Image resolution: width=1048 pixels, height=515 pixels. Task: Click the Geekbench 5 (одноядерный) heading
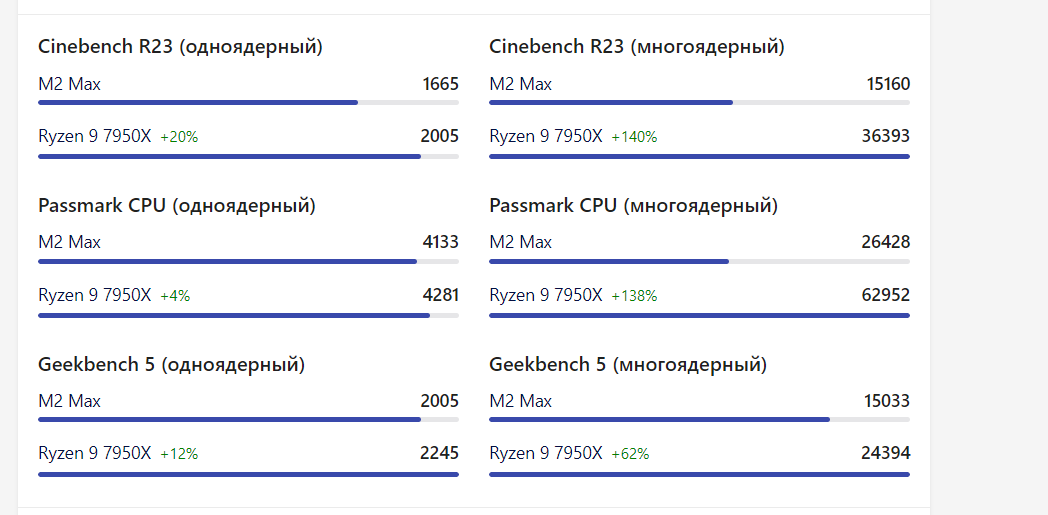[172, 365]
